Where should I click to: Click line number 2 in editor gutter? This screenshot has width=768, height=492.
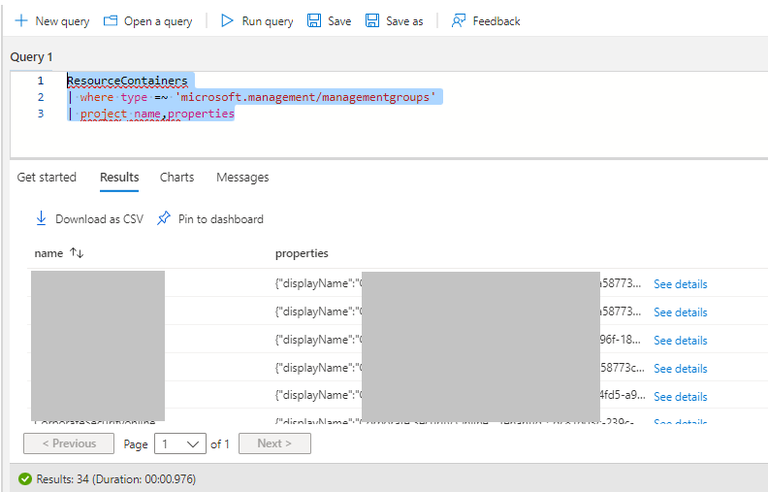coord(41,97)
